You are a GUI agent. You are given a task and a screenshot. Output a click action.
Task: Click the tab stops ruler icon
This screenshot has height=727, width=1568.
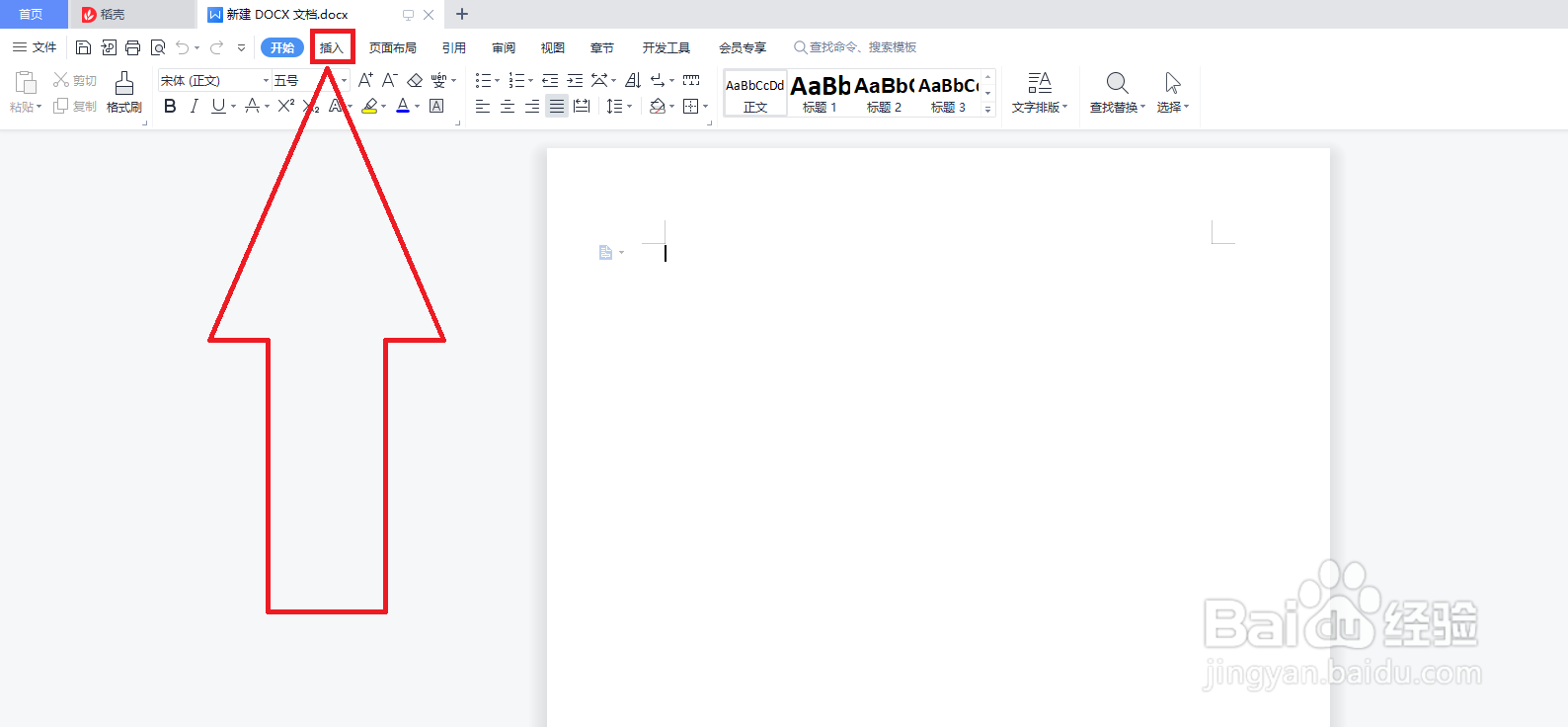click(x=691, y=80)
